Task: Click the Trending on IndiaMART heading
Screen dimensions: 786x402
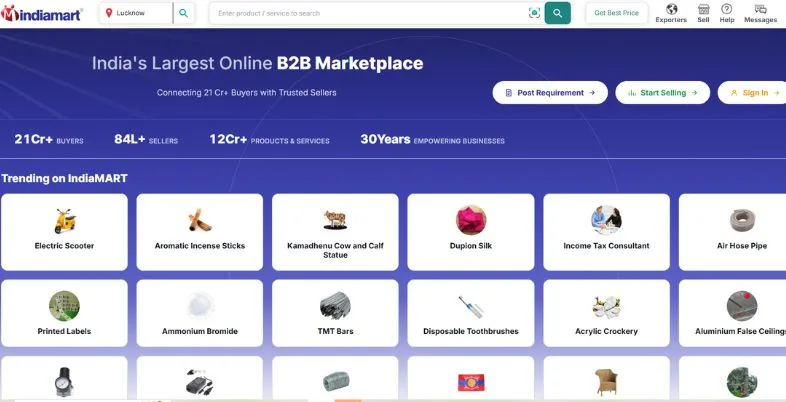Action: (x=64, y=178)
